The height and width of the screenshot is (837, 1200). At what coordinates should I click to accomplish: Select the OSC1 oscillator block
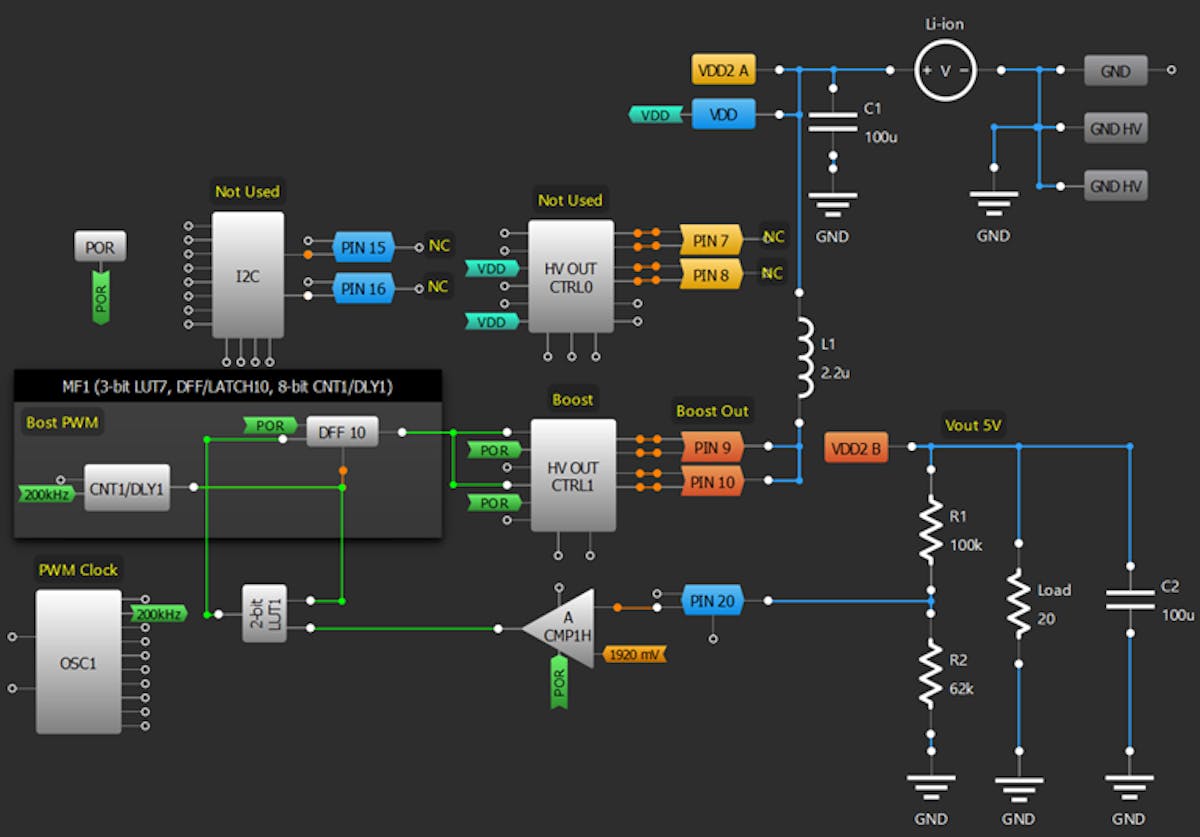coord(77,660)
